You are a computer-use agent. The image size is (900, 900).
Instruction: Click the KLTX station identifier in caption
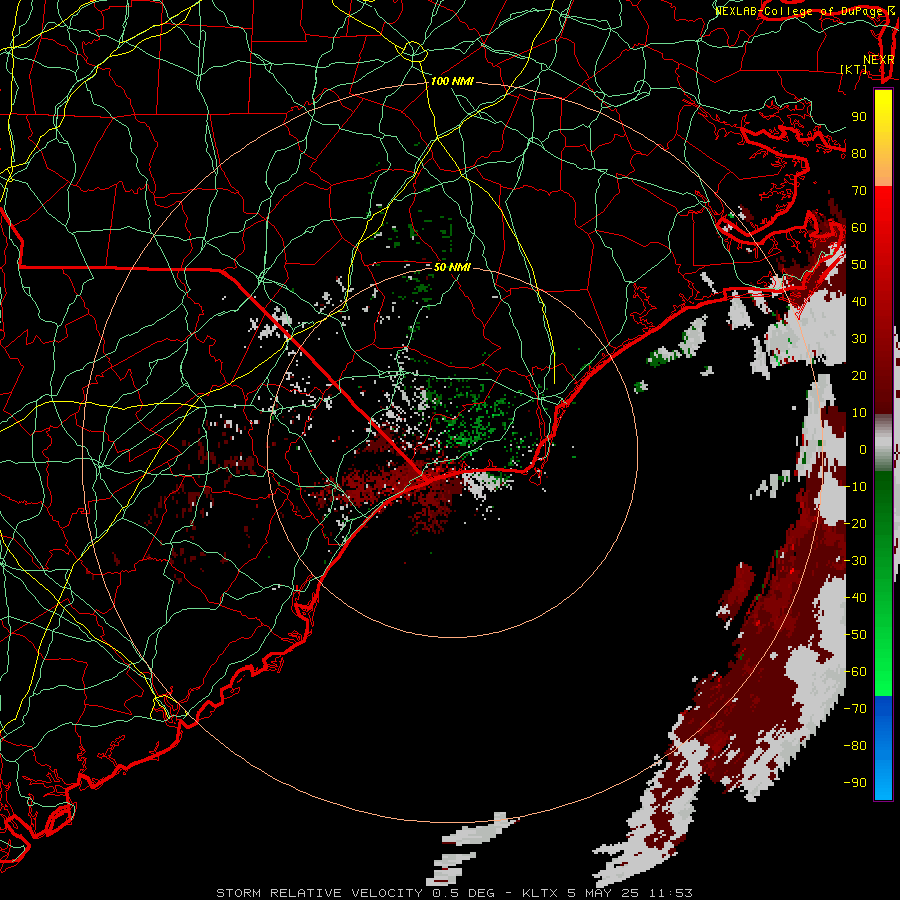point(540,893)
